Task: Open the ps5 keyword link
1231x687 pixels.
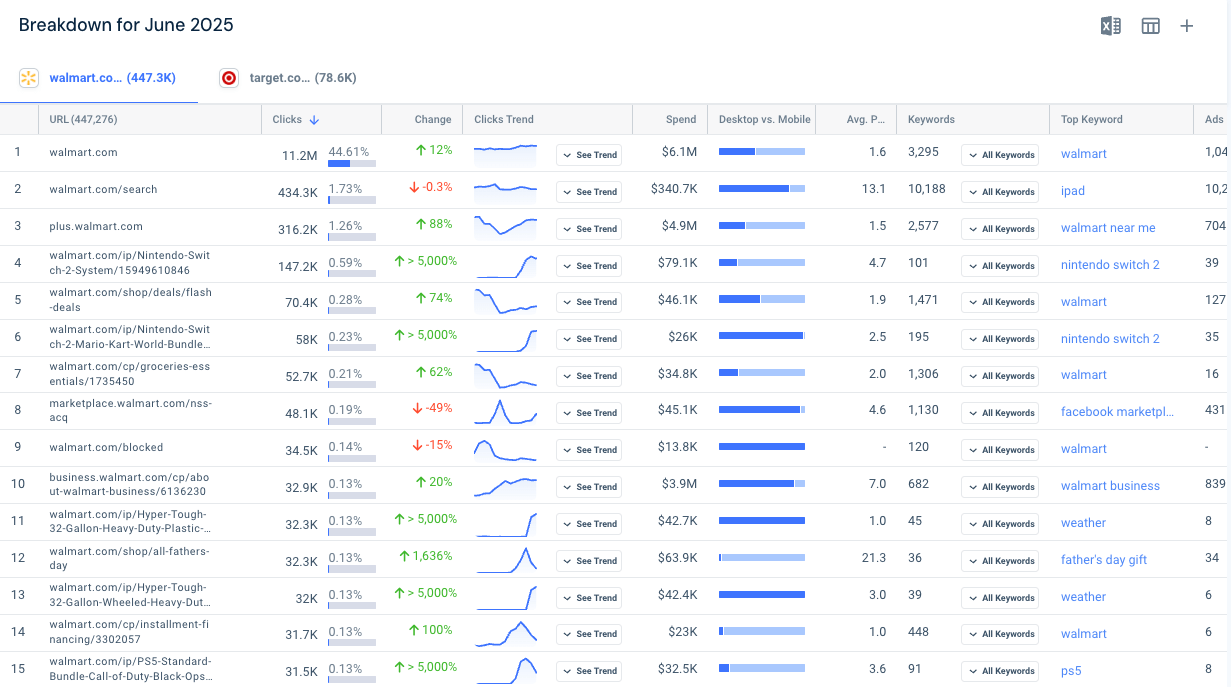Action: [x=1070, y=670]
